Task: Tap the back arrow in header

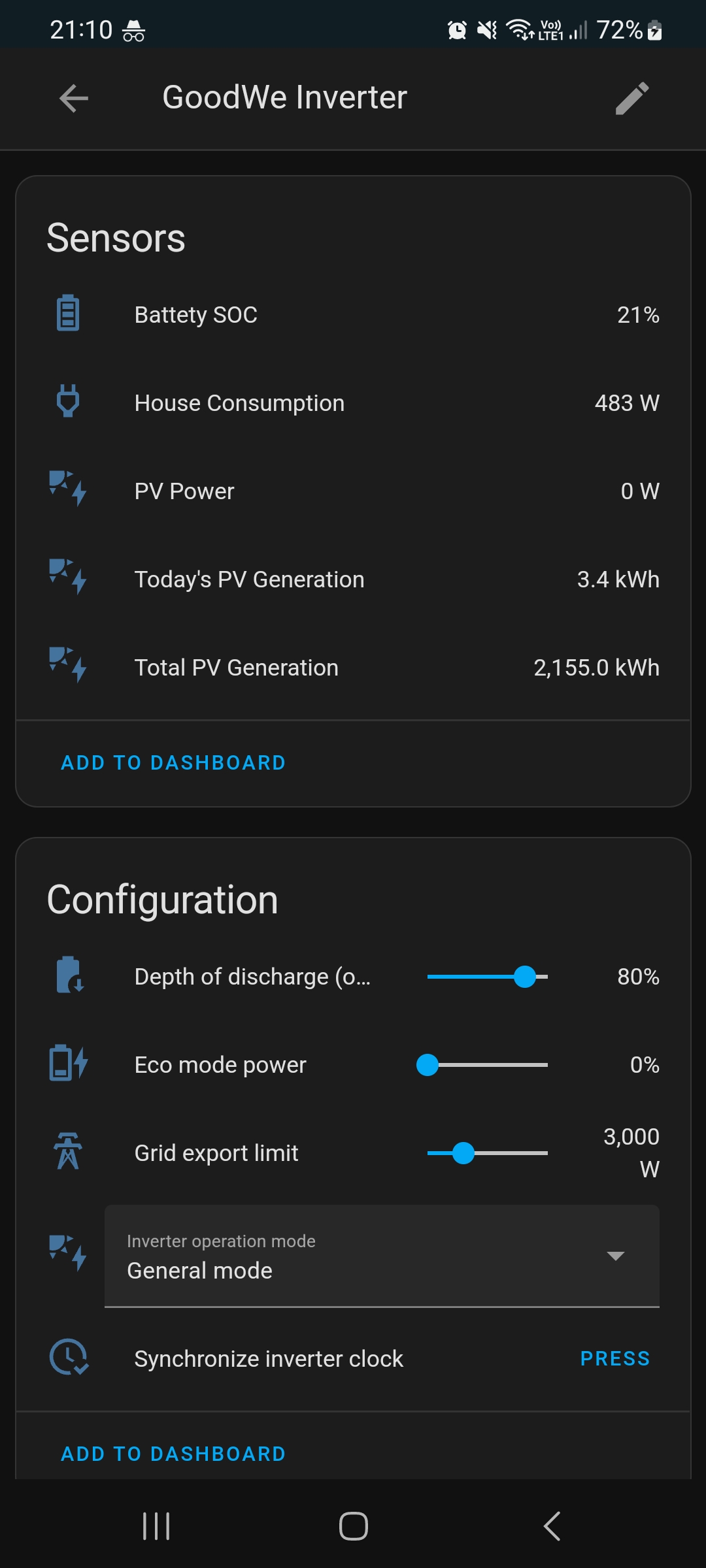Action: (74, 99)
